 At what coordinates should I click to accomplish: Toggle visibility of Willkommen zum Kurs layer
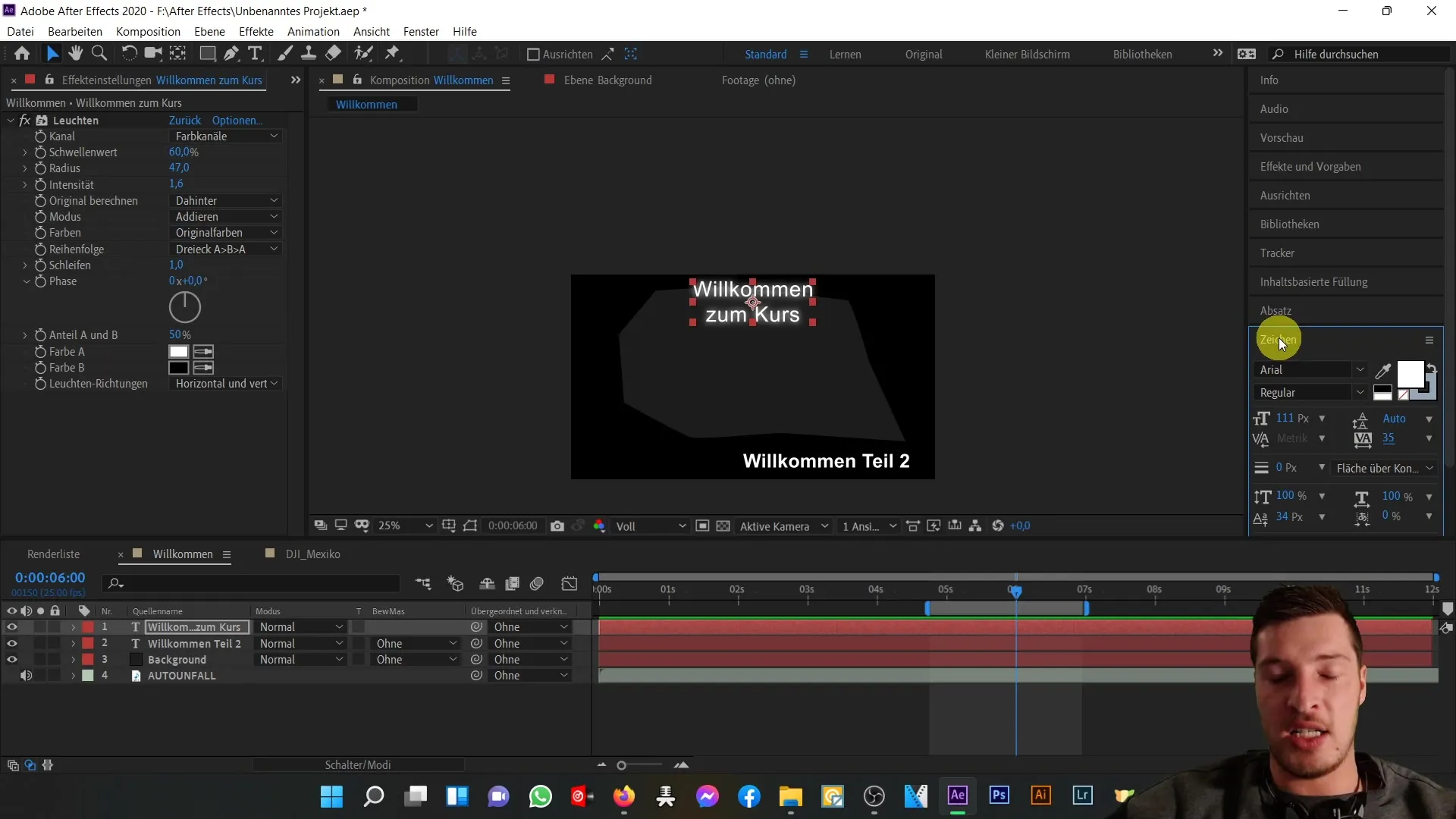(x=11, y=627)
